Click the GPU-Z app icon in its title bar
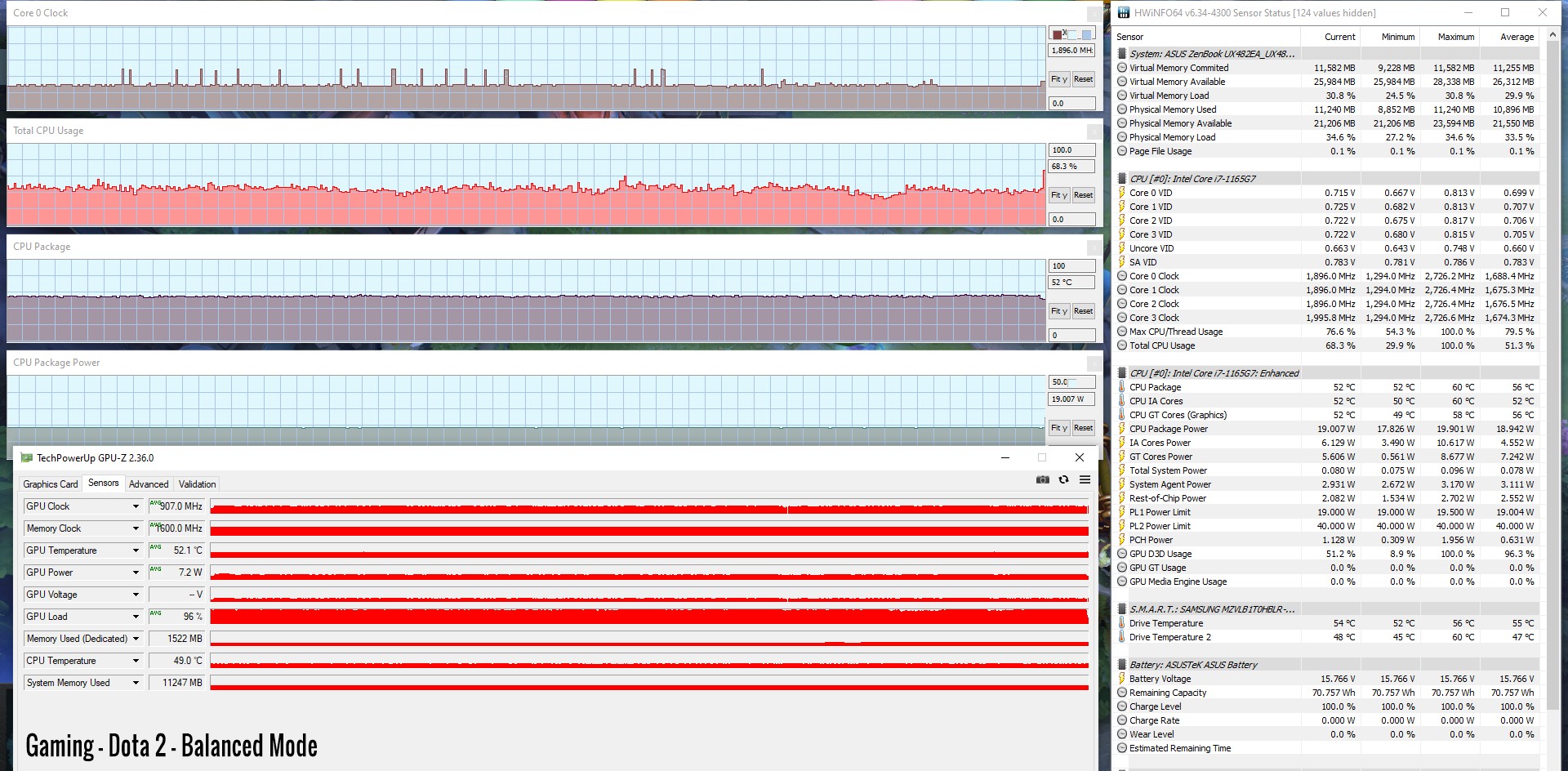 click(26, 457)
